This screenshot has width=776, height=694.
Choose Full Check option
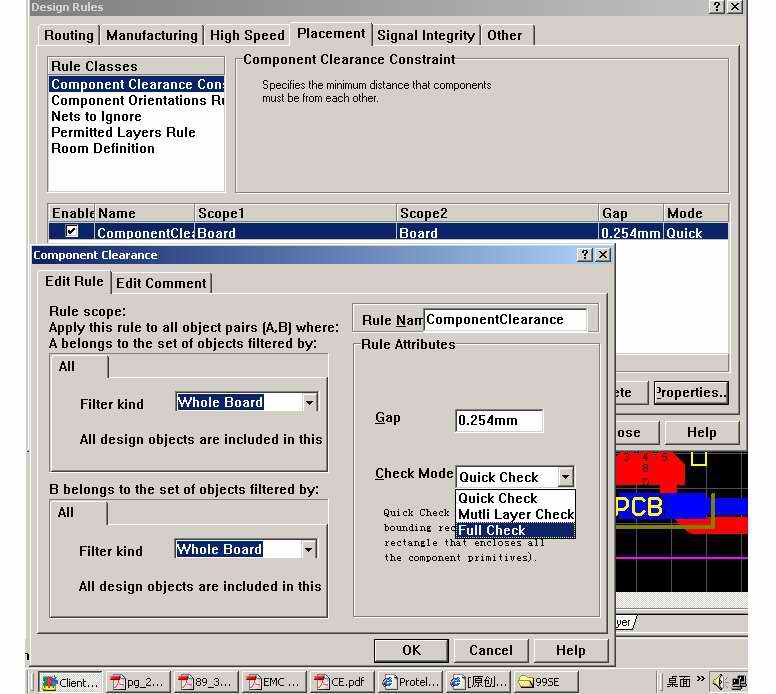point(515,530)
